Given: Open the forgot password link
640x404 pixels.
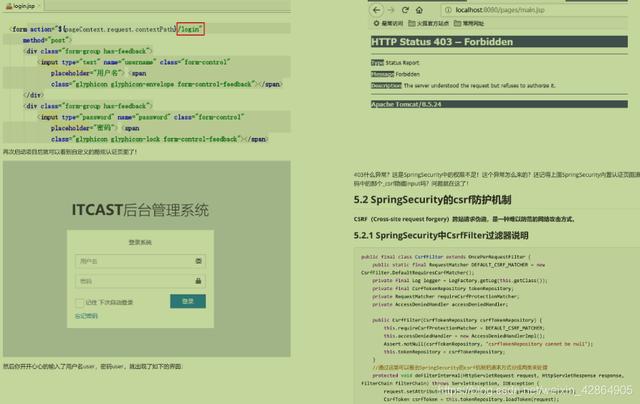Looking at the screenshot, I should point(86,316).
